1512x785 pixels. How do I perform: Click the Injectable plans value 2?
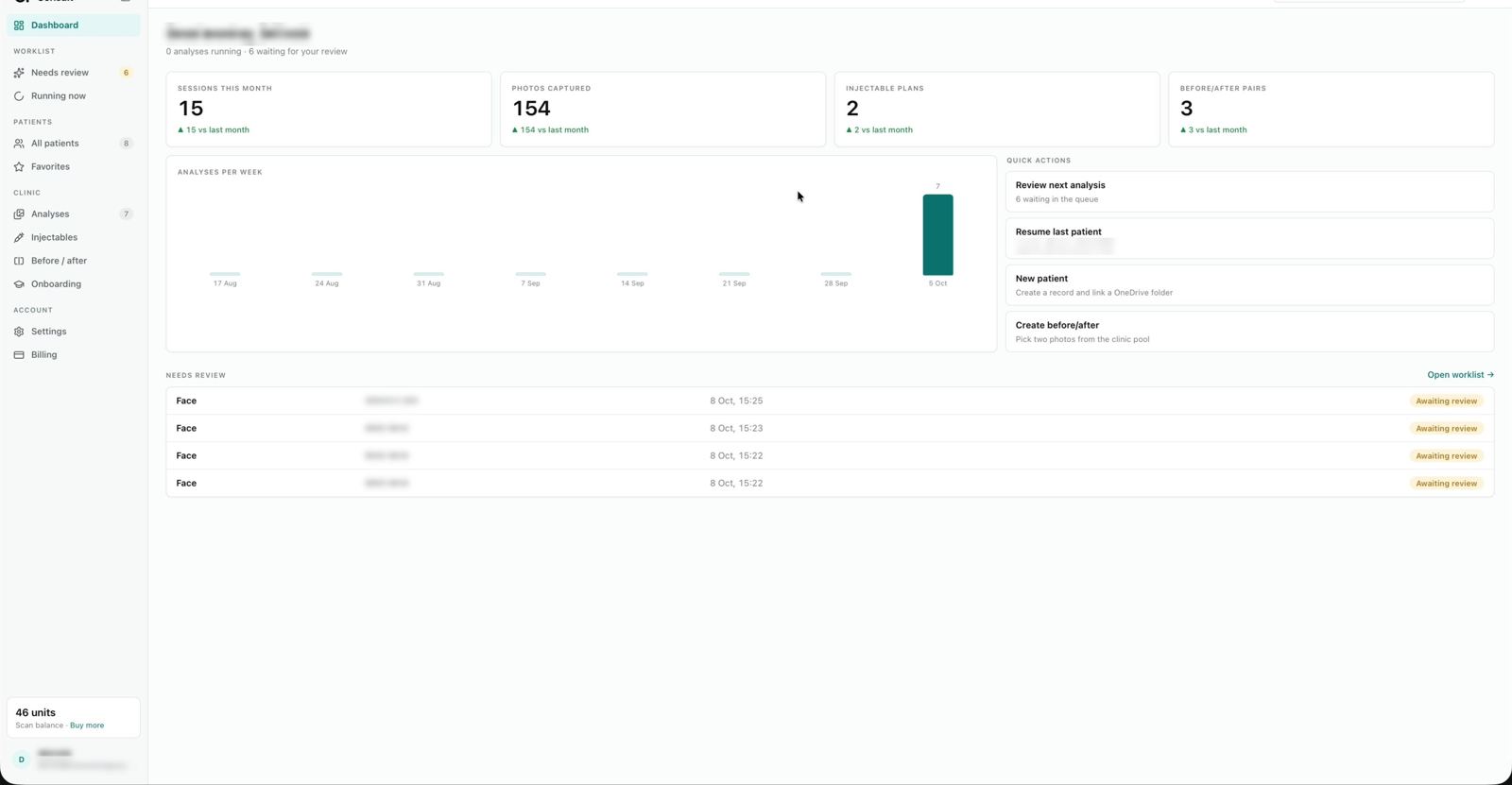pyautogui.click(x=852, y=109)
